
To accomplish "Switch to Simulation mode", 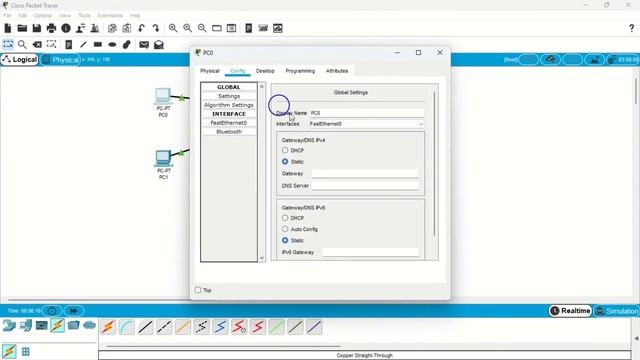I will 616,311.
